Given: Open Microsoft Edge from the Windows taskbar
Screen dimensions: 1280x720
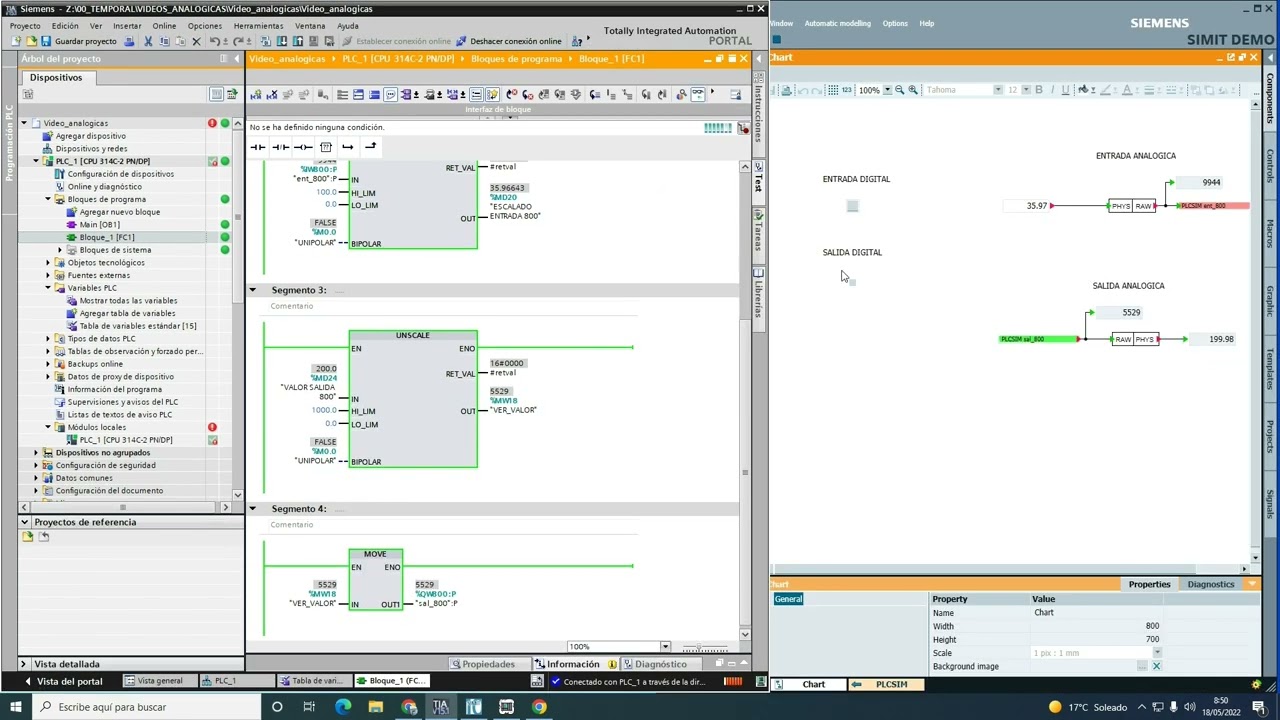Looking at the screenshot, I should pyautogui.click(x=343, y=707).
